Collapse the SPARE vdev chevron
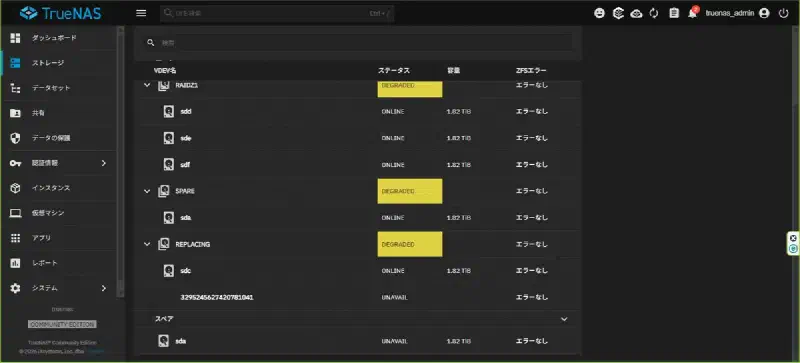The image size is (800, 363). [x=147, y=191]
